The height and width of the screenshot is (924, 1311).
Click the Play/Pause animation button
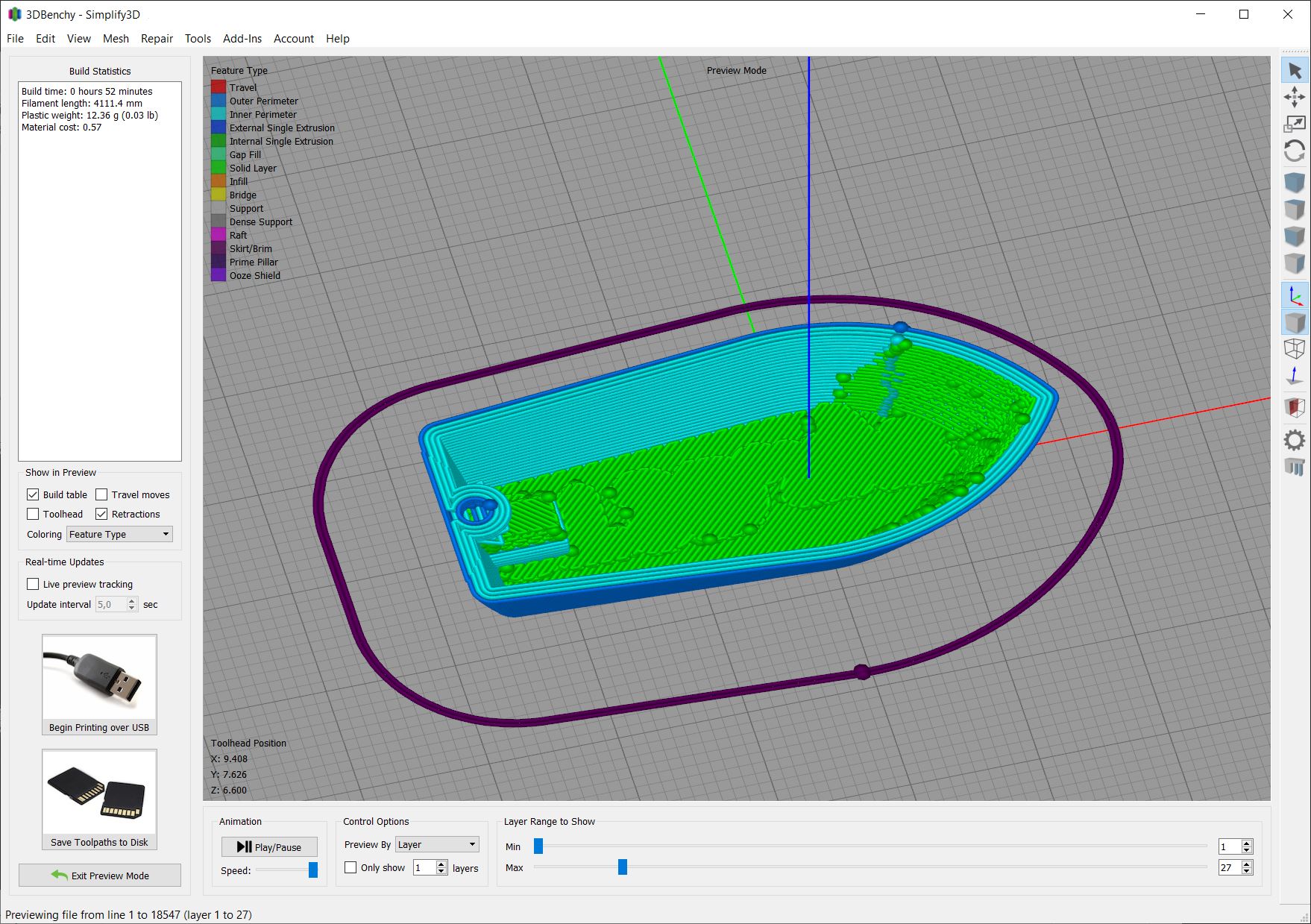pos(269,846)
